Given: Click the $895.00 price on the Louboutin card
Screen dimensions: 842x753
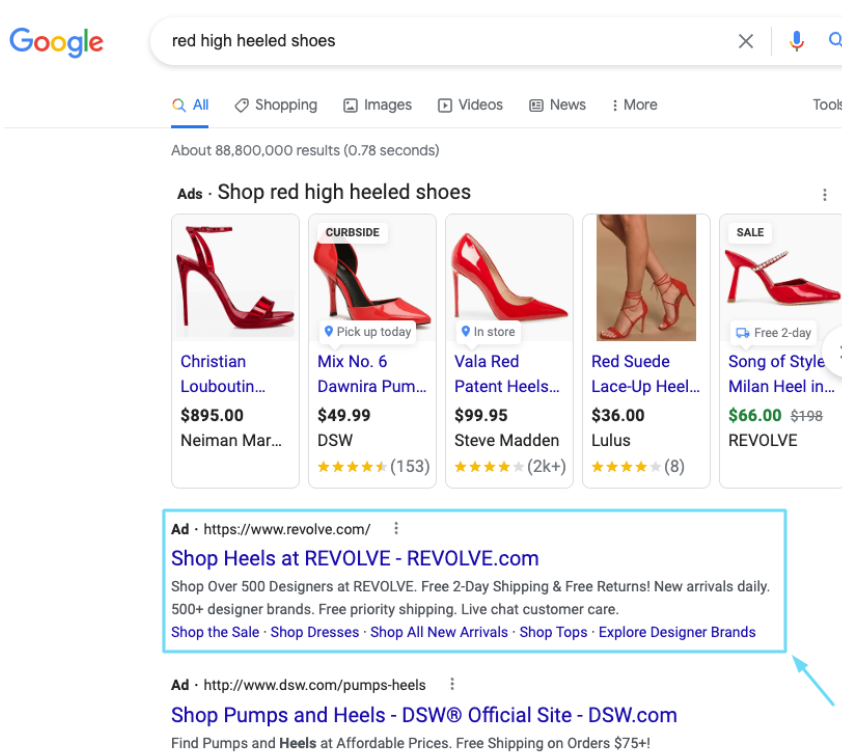Looking at the screenshot, I should 212,415.
